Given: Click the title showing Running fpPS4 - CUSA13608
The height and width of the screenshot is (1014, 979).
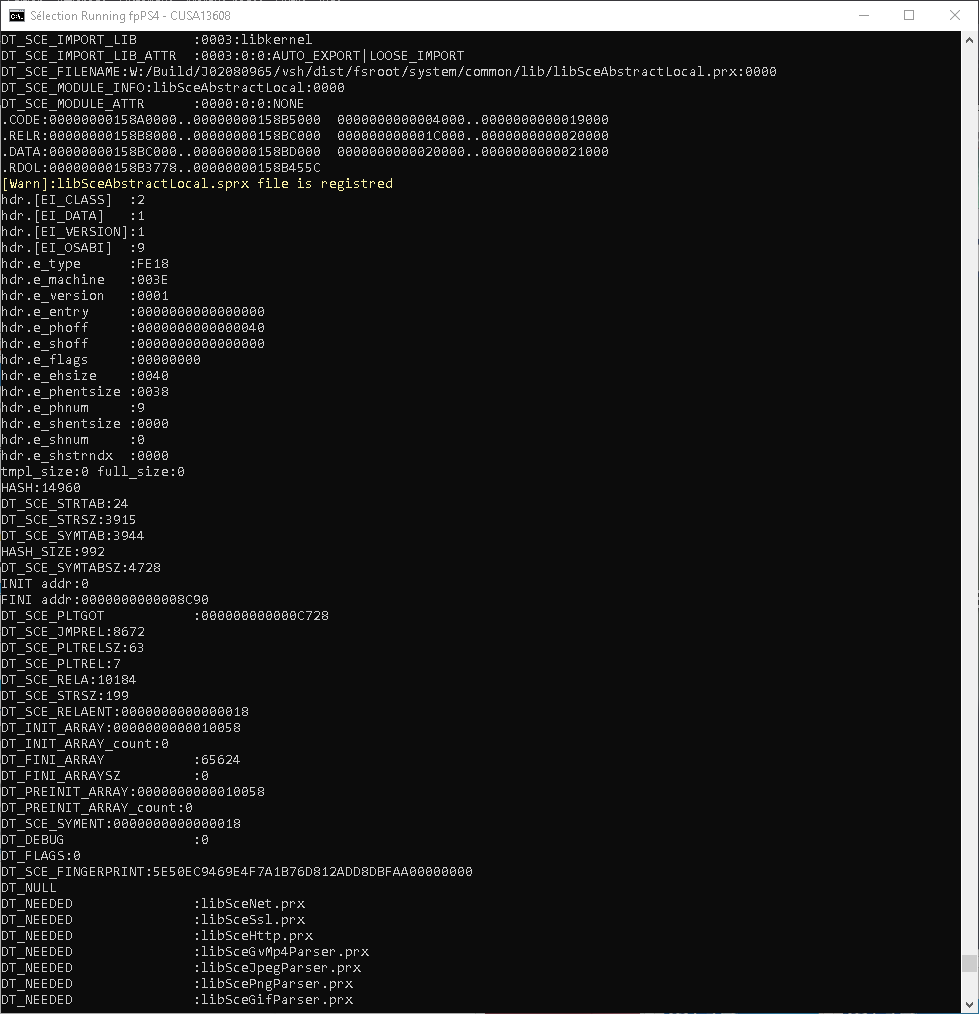Looking at the screenshot, I should click(x=130, y=15).
